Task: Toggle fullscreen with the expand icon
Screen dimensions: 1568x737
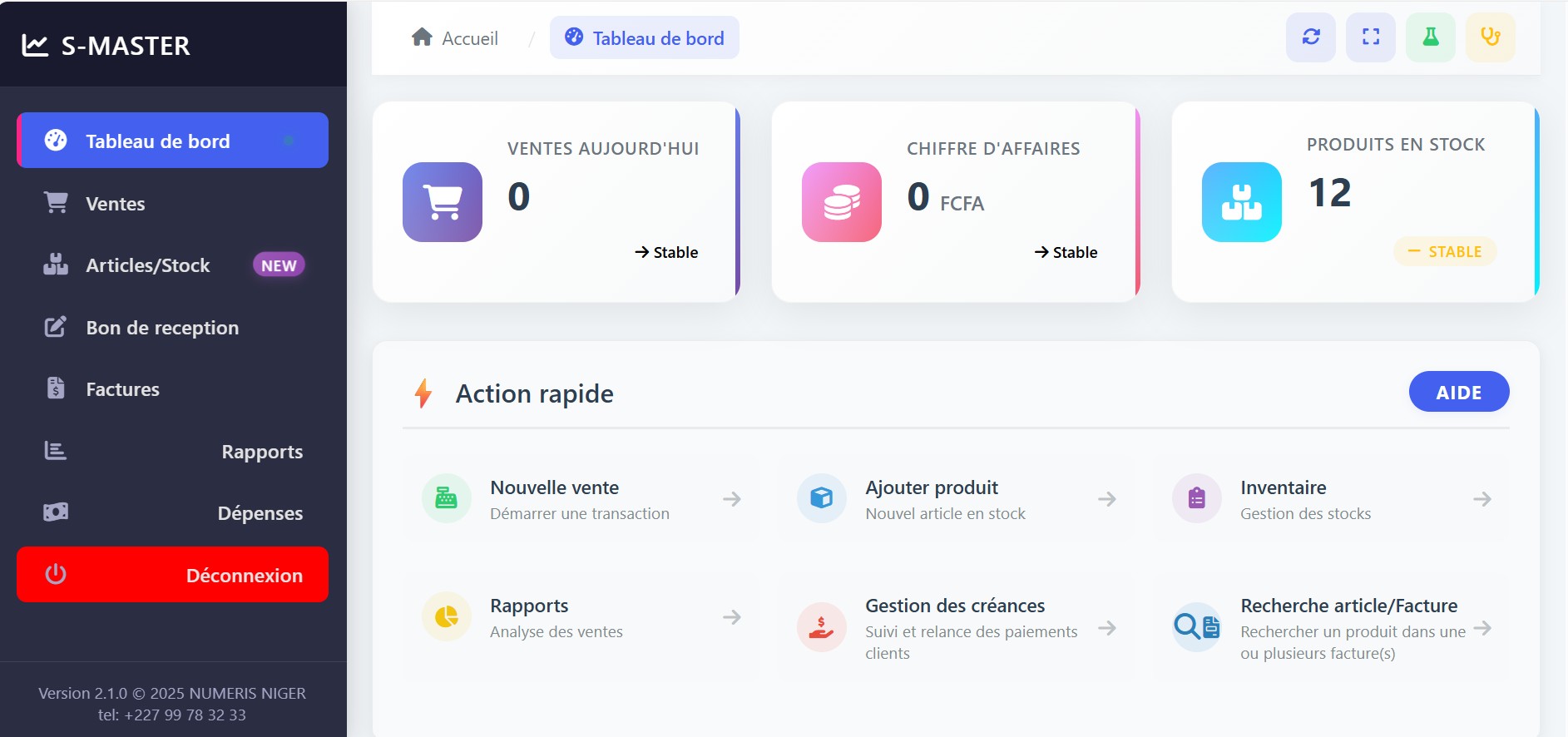Action: pos(1371,37)
